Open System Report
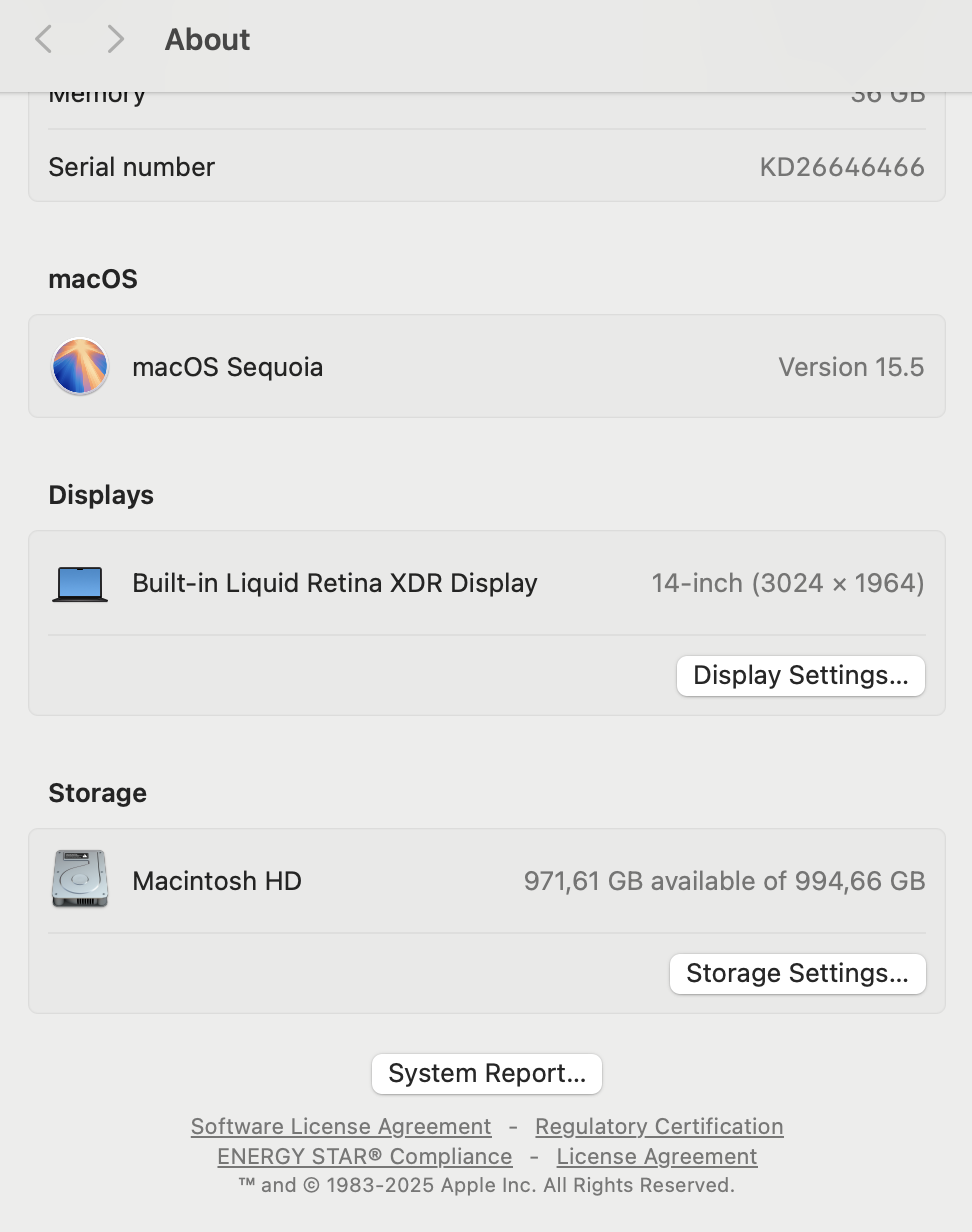Screen dimensions: 972x1232 [x=486, y=1073]
